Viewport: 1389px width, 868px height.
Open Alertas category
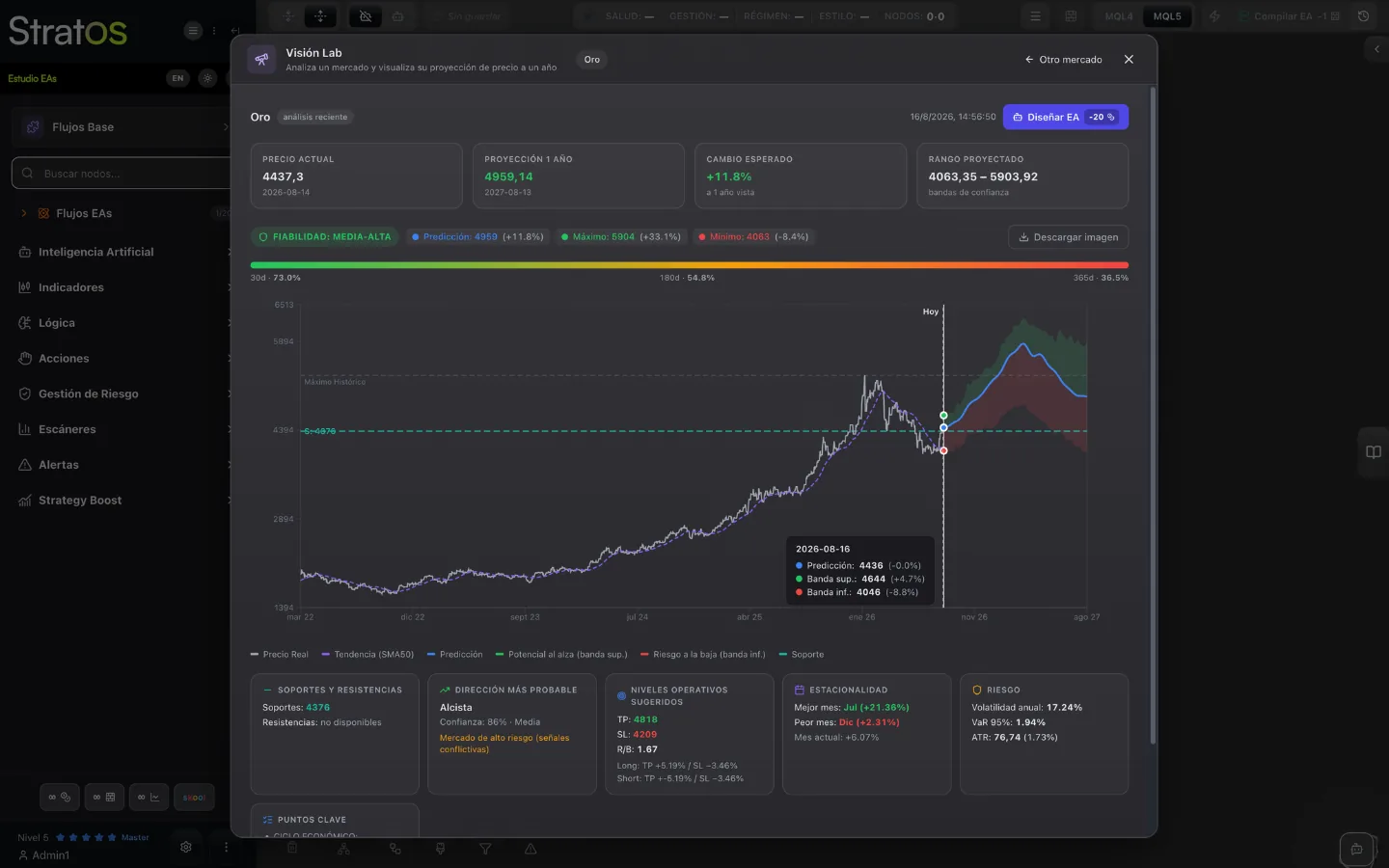point(121,465)
